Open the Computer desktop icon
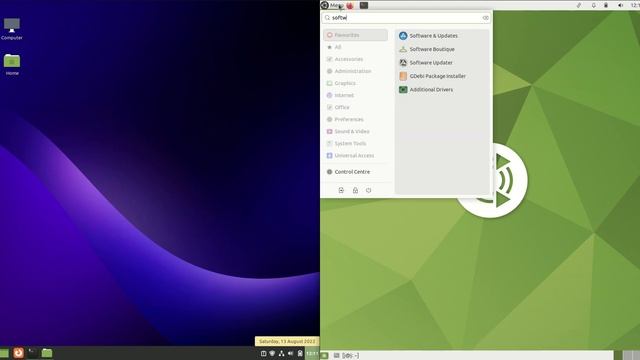 coord(12,29)
